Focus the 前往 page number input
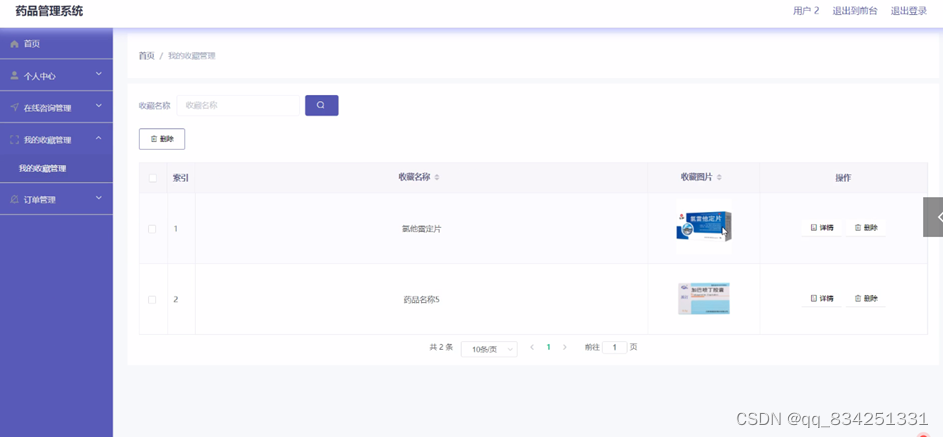Screen dimensions: 943x437 615,347
